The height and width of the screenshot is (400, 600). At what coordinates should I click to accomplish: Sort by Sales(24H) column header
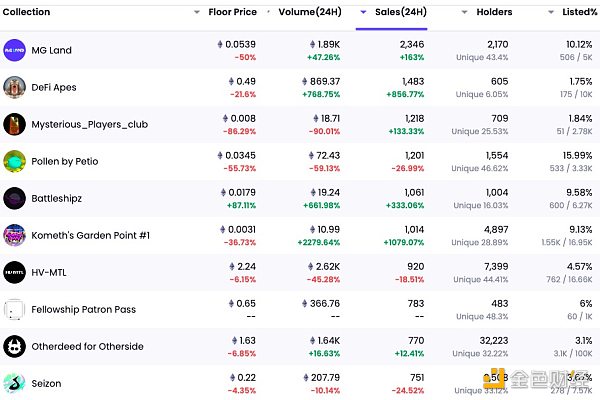click(398, 12)
